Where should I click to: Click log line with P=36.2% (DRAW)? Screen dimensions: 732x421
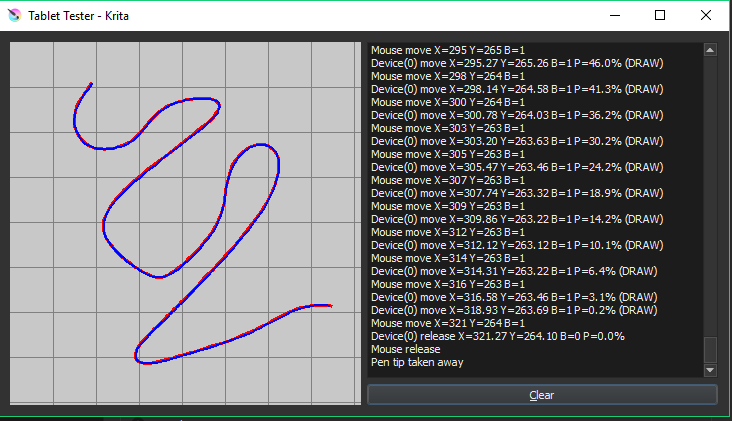coord(517,115)
